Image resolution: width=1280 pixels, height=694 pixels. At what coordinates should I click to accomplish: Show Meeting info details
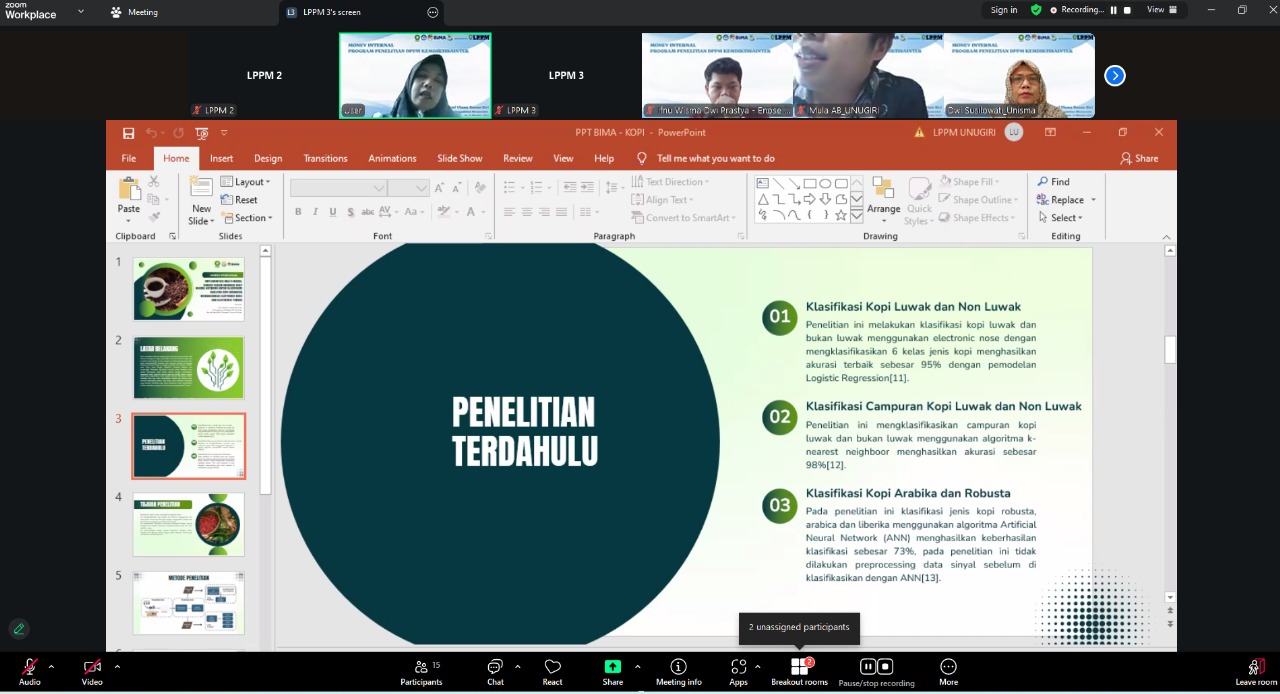click(x=678, y=668)
